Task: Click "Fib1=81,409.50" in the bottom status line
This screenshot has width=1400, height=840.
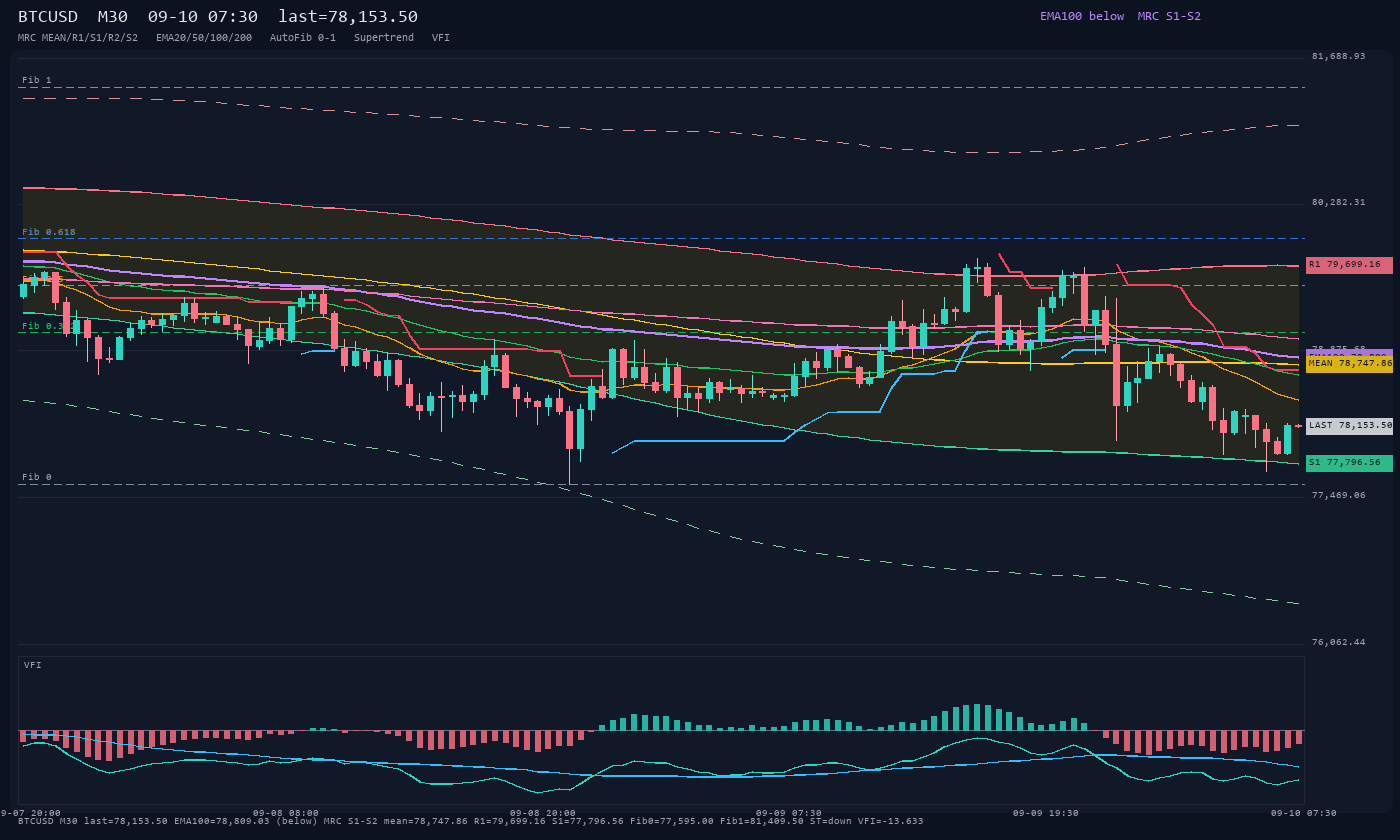Action: 762,821
